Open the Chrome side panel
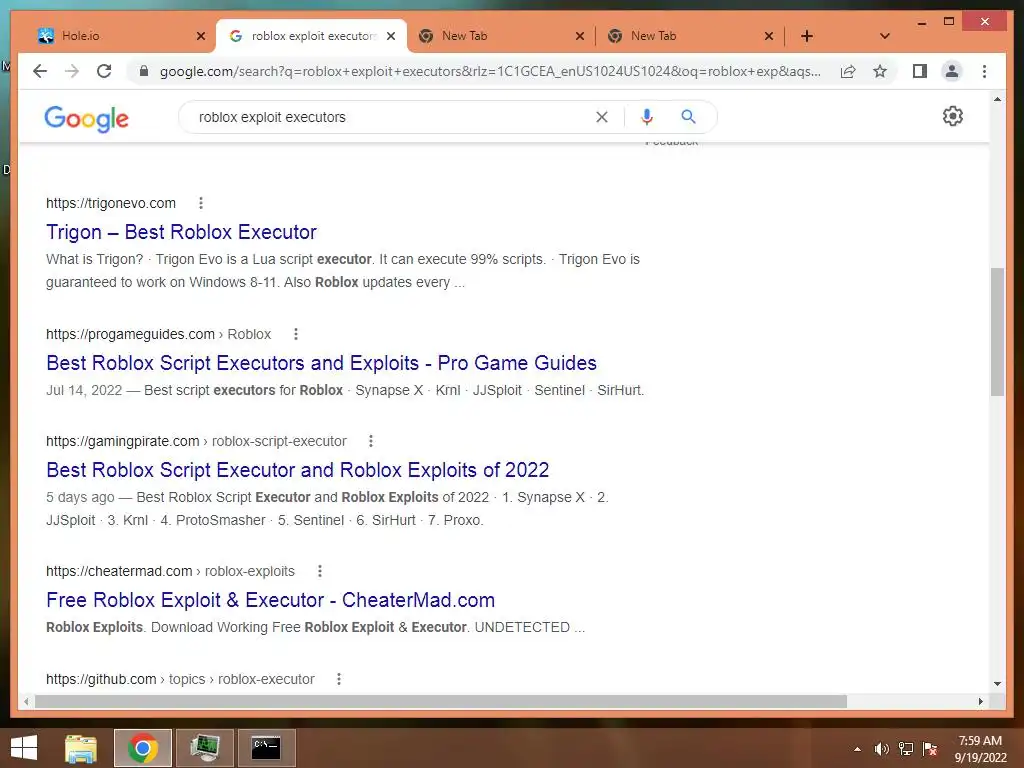This screenshot has width=1024, height=768. [x=920, y=71]
